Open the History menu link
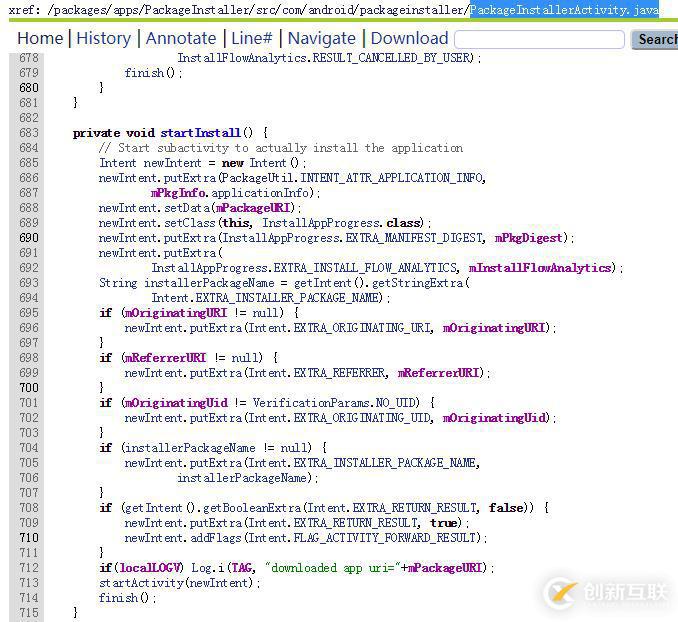 [x=104, y=38]
